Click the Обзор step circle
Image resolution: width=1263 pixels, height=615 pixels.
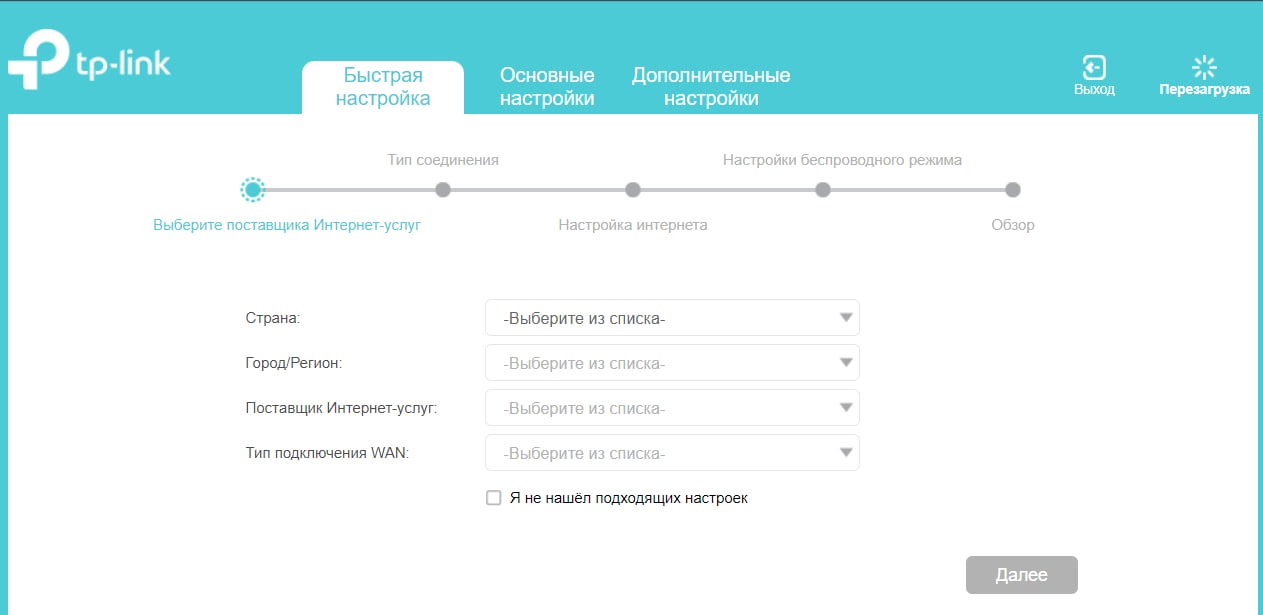pyautogui.click(x=1013, y=189)
